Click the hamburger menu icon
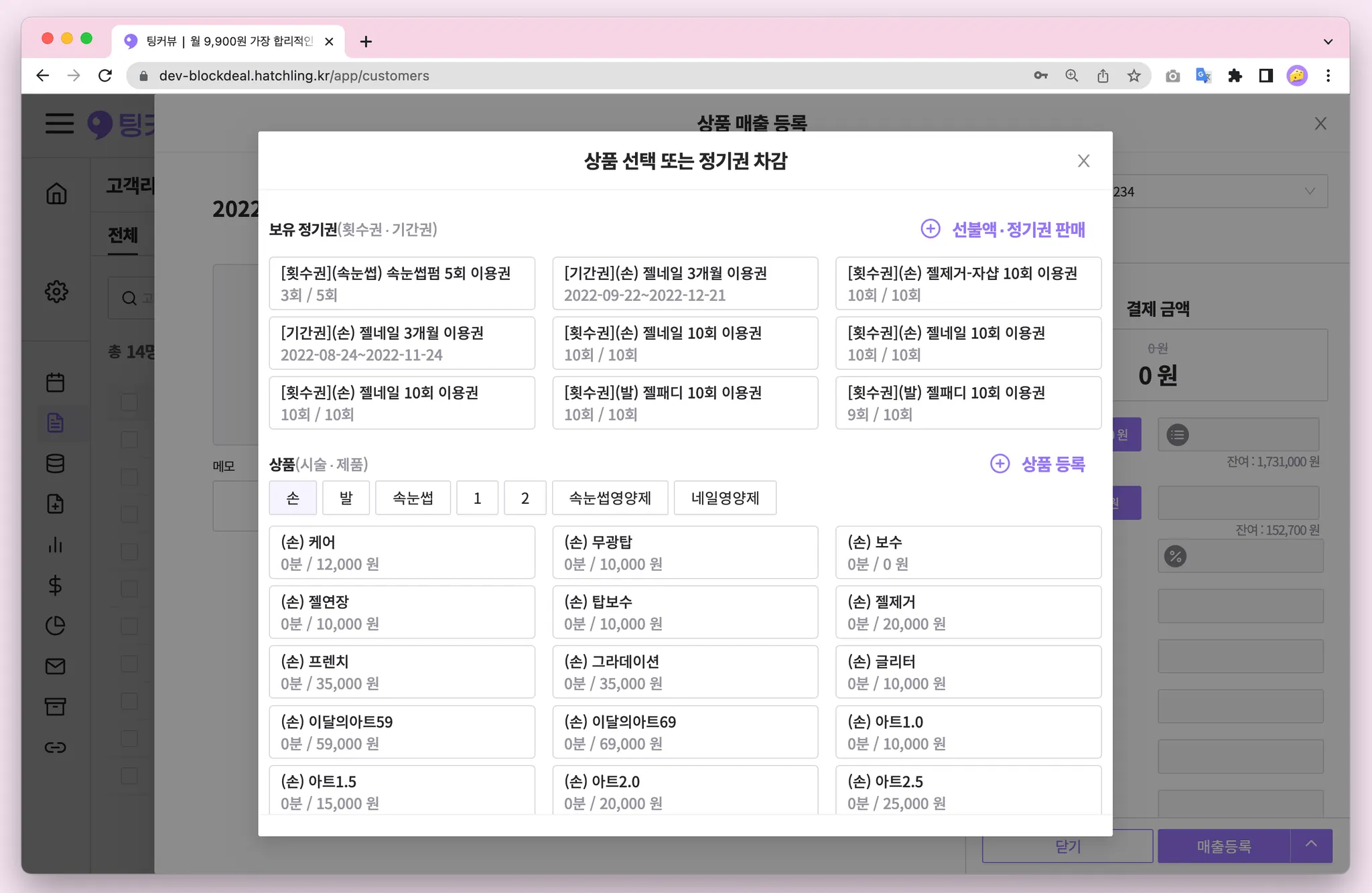The image size is (1372, 893). 60,124
